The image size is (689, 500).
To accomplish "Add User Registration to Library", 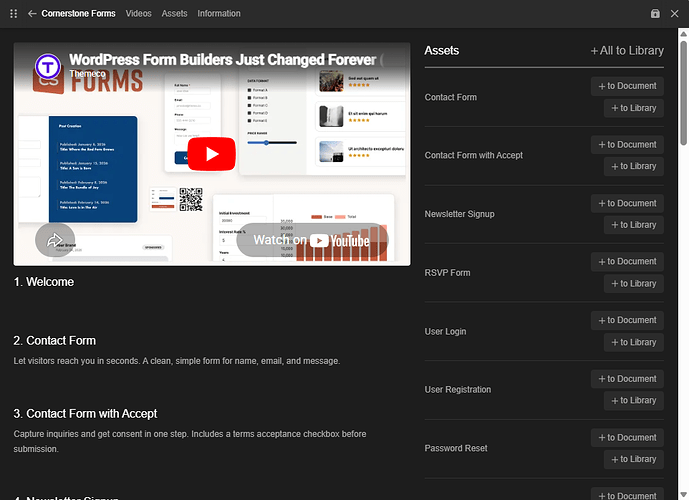I will [634, 401].
